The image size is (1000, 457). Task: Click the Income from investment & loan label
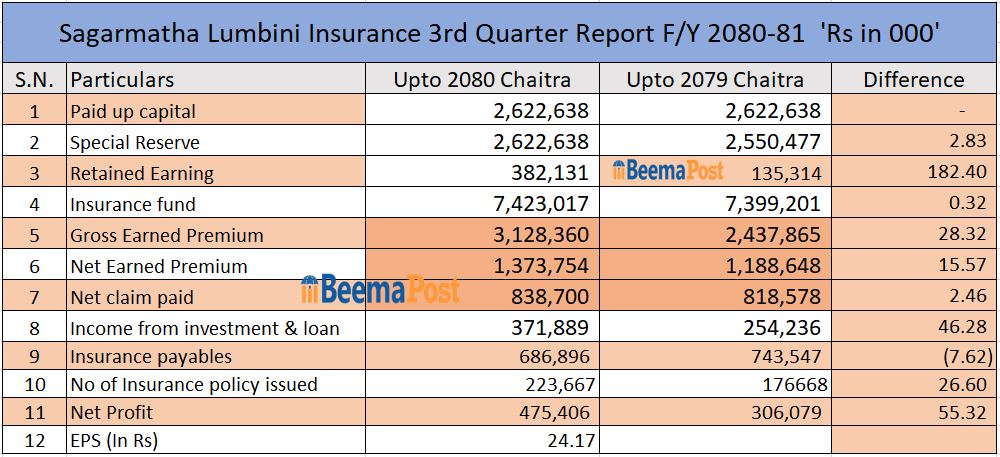205,328
